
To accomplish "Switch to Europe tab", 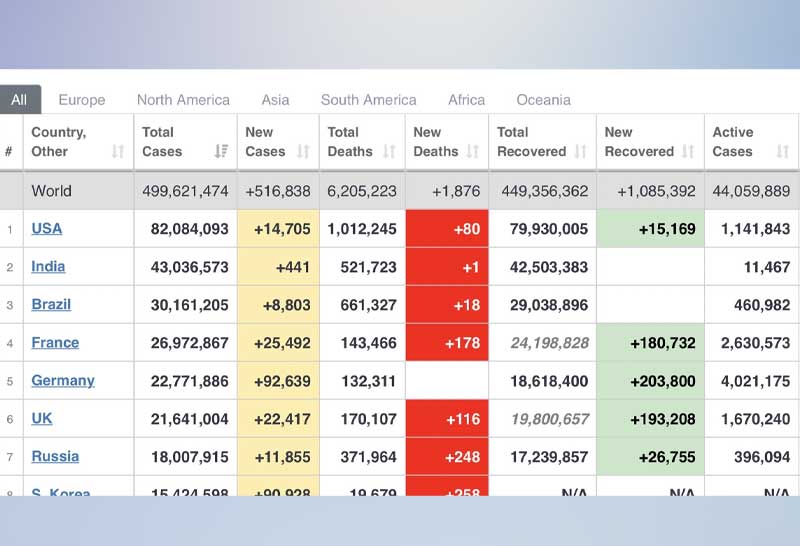I will 81,100.
